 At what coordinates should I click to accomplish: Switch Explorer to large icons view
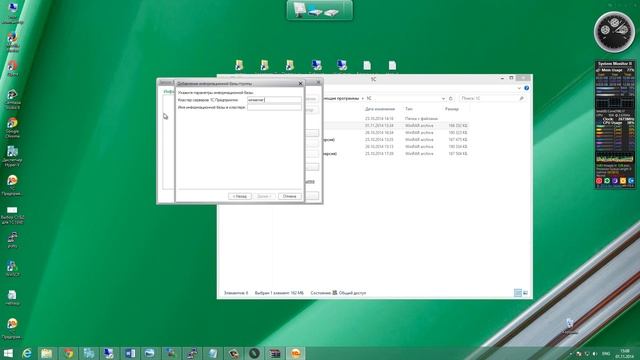coord(525,293)
